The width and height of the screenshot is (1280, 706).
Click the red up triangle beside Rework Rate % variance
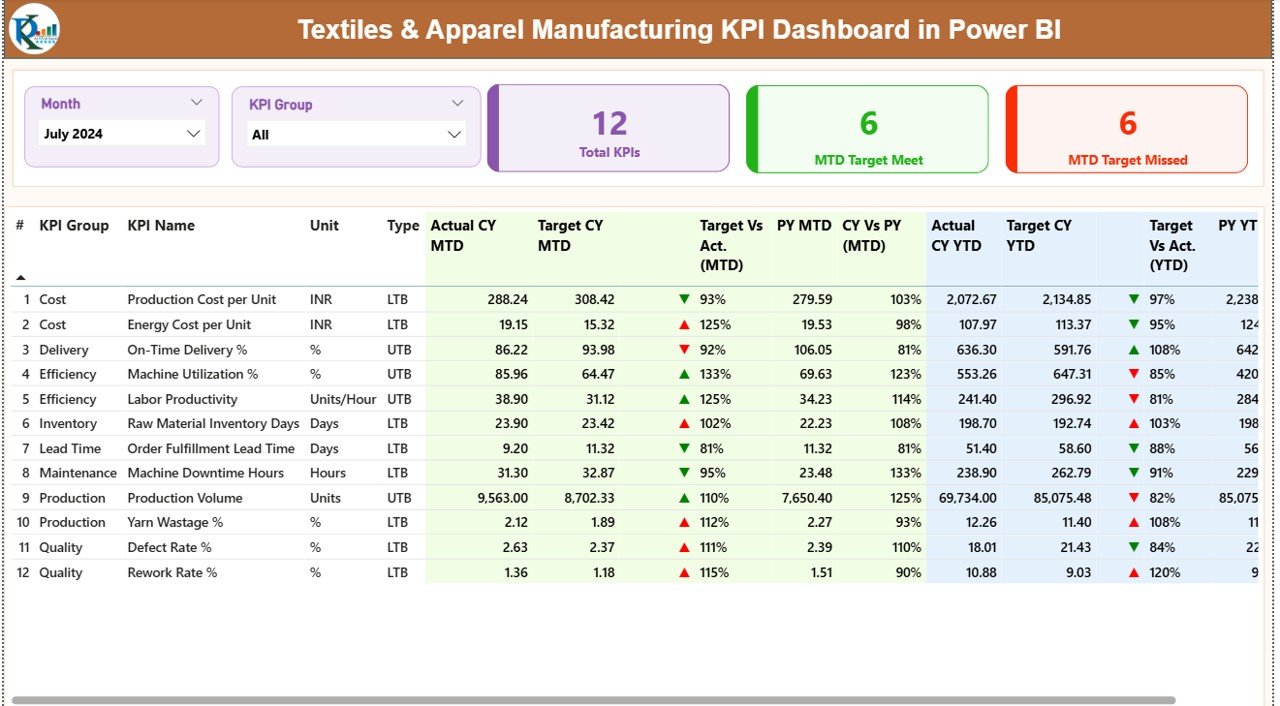(x=684, y=572)
